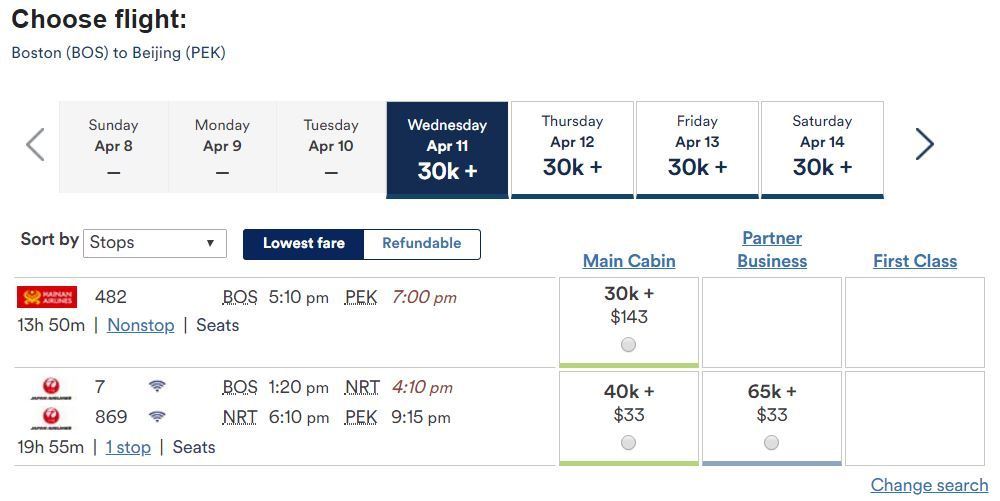Choose the Lowest fare option
Screen dimensions: 1000x501
[304, 243]
